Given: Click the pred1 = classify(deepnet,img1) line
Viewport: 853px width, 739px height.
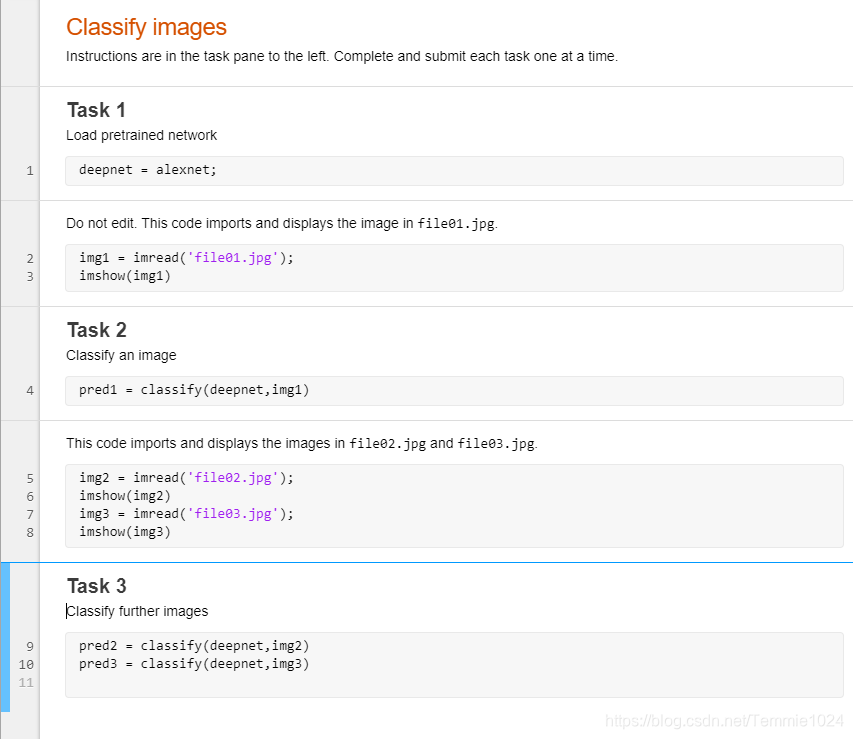Looking at the screenshot, I should pos(194,390).
